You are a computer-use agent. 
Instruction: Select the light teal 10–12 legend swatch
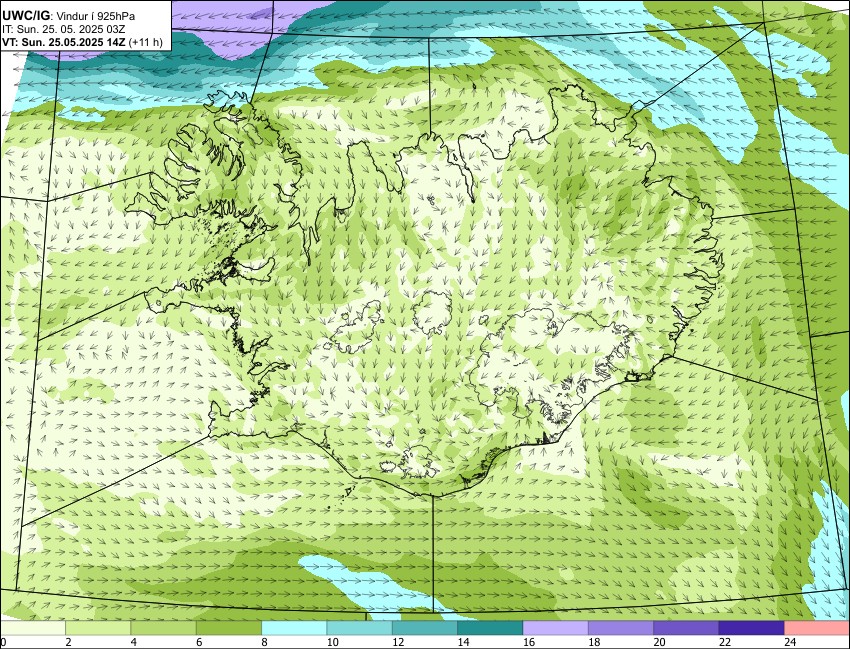click(359, 628)
